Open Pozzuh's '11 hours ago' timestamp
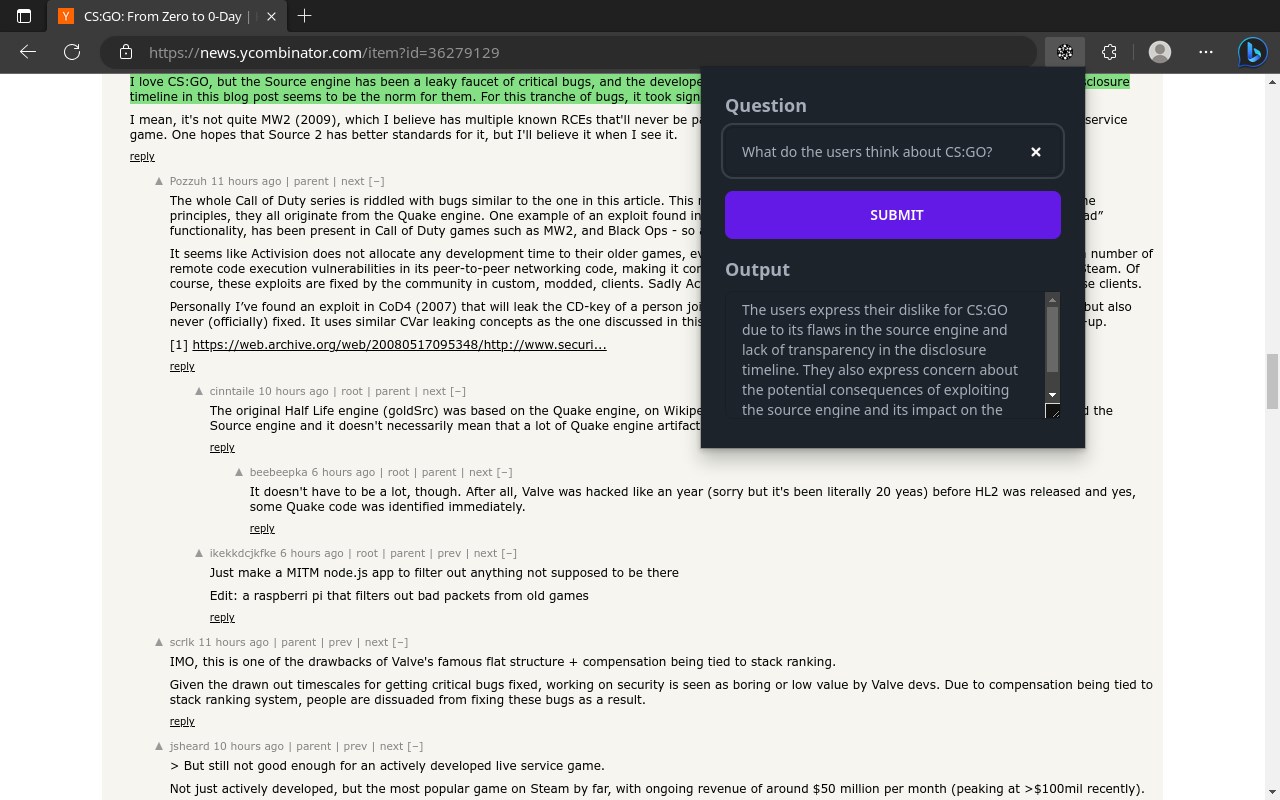1280x800 pixels. pyautogui.click(x=246, y=181)
